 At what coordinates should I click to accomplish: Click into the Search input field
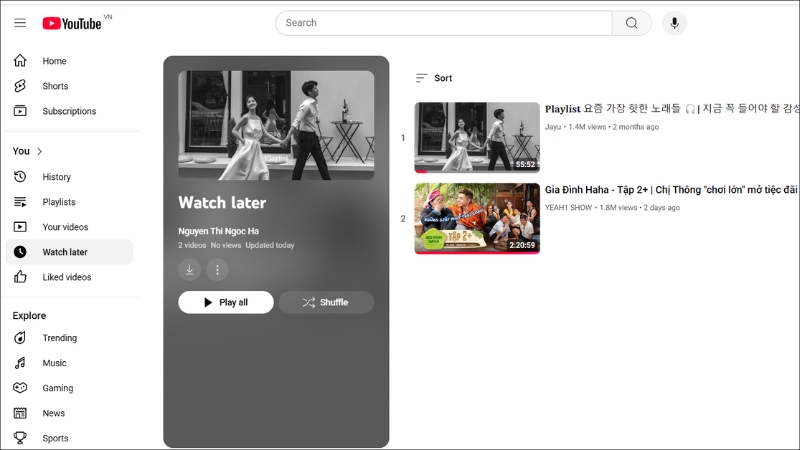point(443,23)
